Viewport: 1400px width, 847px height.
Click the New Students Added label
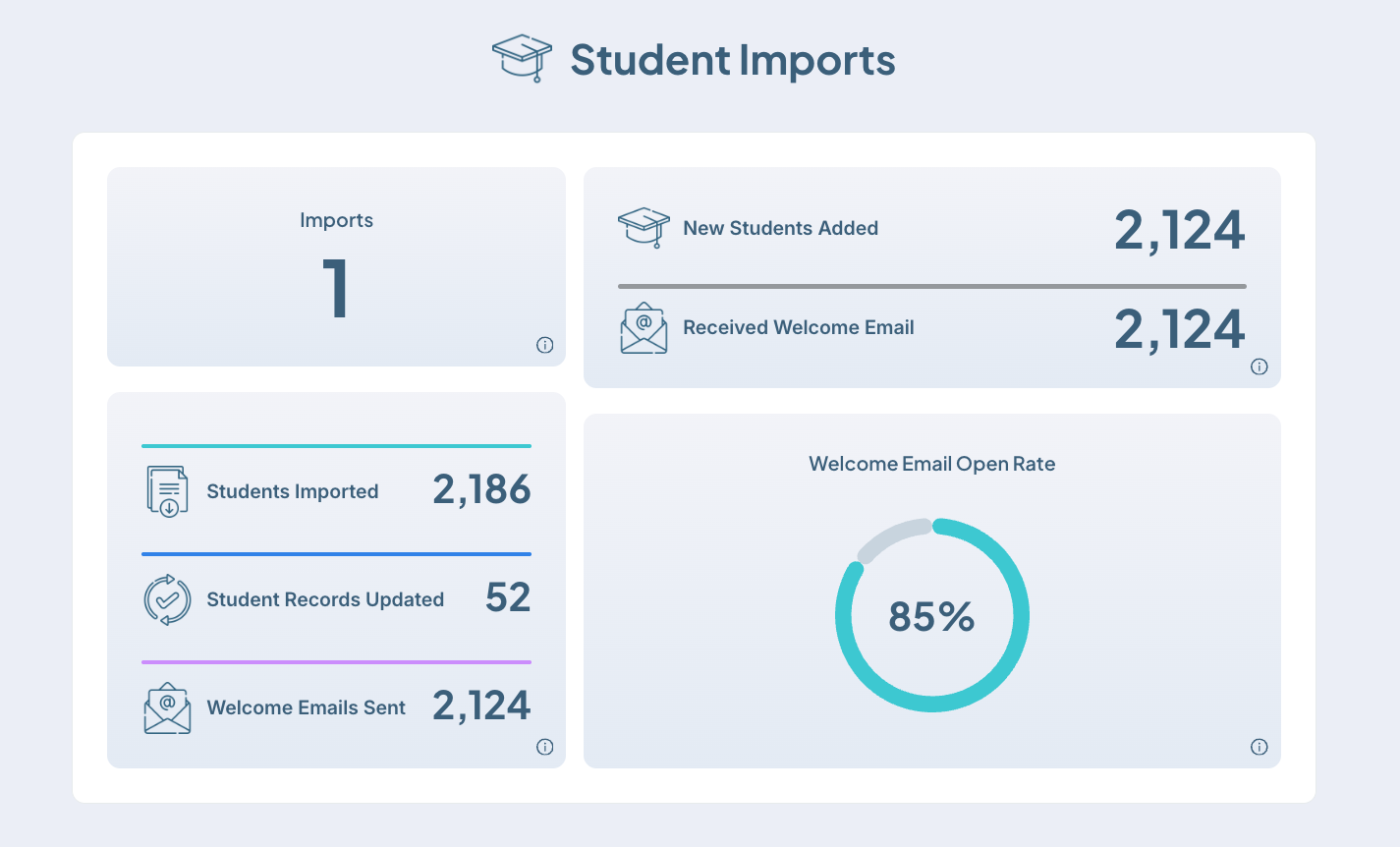click(780, 228)
